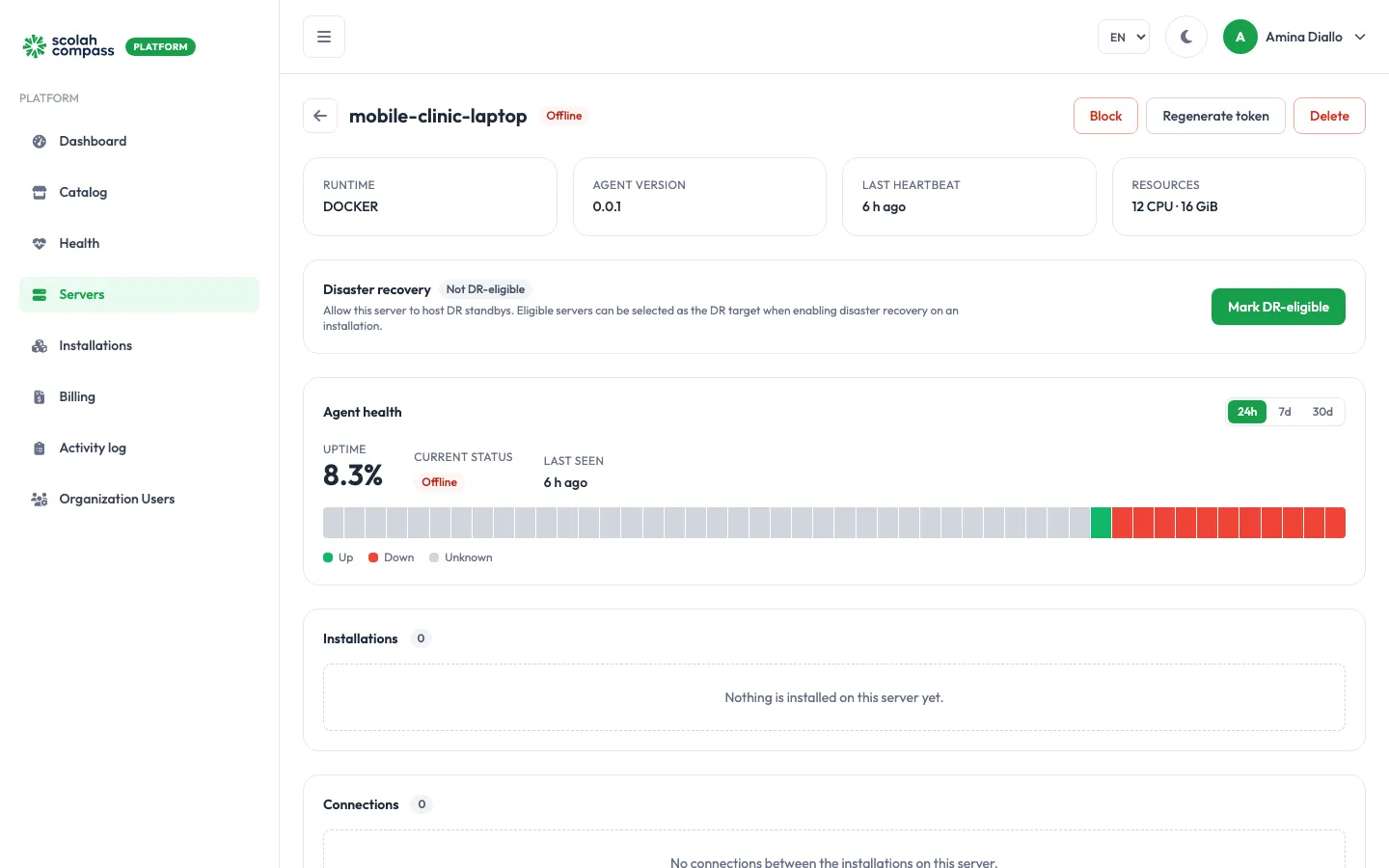Open Catalog in the sidebar

click(x=139, y=192)
